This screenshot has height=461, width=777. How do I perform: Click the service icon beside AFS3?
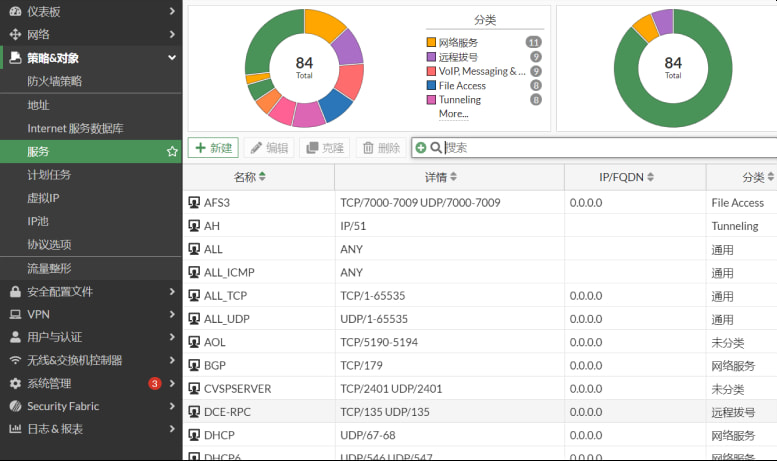point(194,203)
